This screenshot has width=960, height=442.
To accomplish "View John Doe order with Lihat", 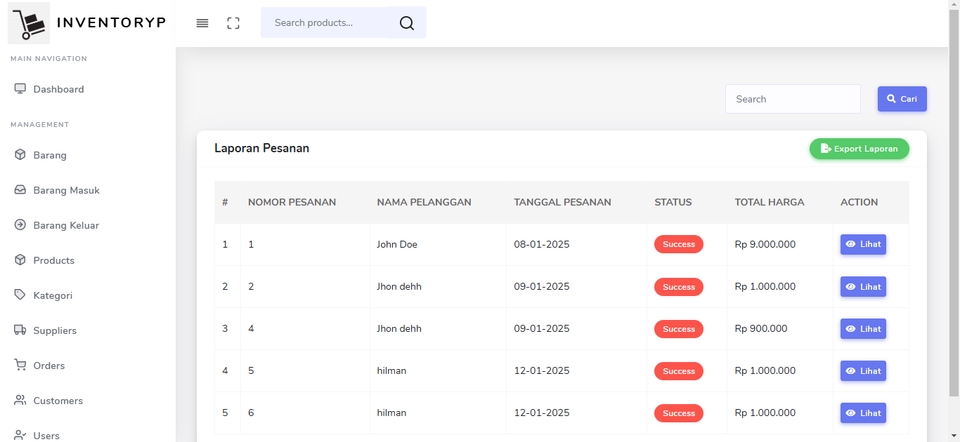I will click(x=863, y=244).
